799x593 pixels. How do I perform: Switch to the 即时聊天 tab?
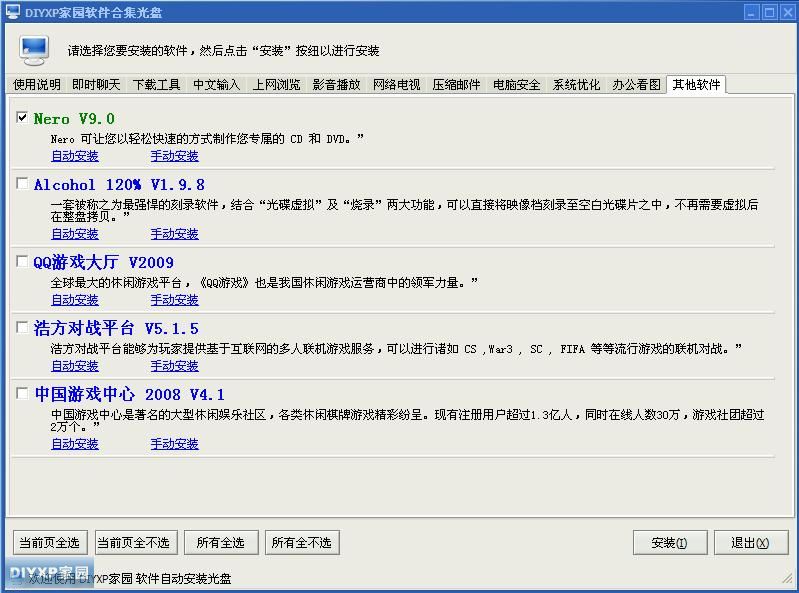click(96, 85)
